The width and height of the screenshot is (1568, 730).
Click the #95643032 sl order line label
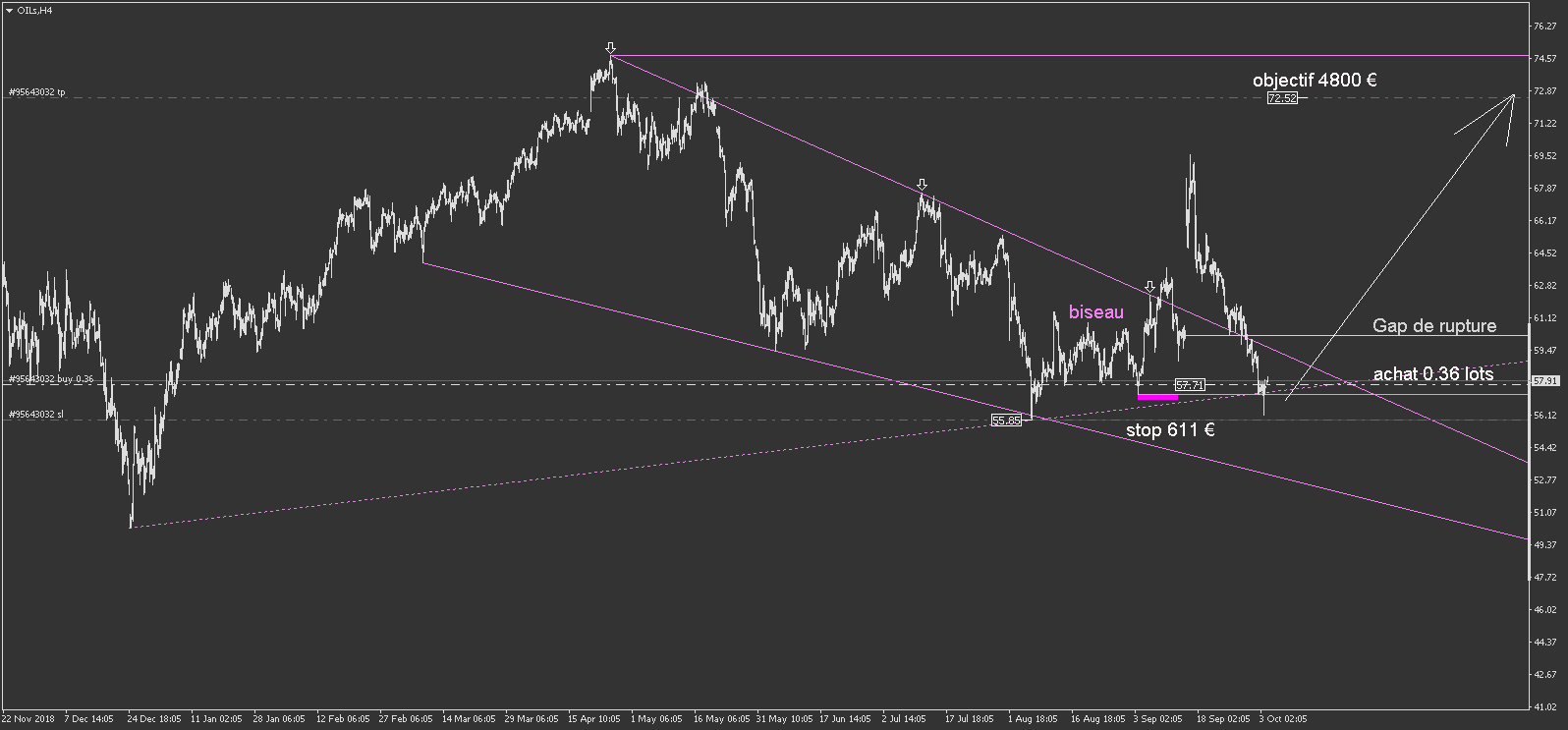pos(35,415)
